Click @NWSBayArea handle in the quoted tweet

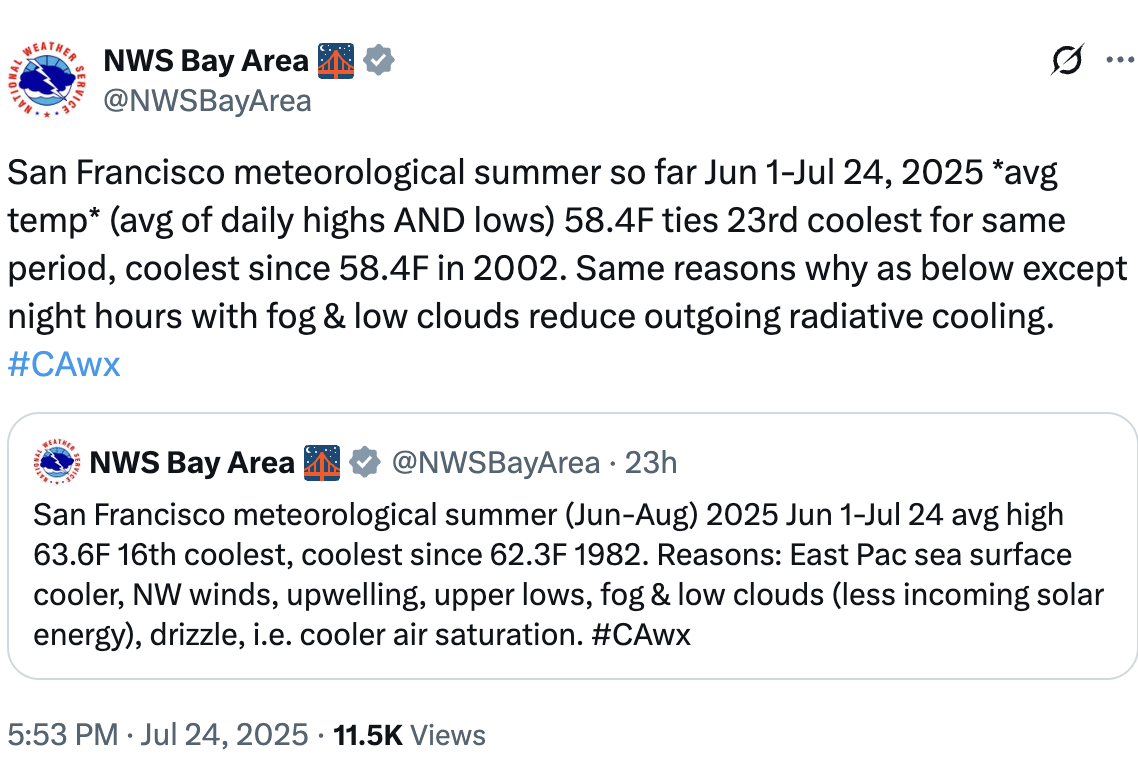click(x=496, y=462)
